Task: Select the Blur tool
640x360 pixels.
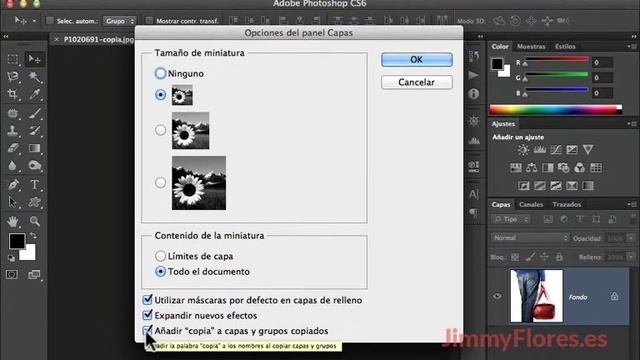Action: (x=13, y=165)
